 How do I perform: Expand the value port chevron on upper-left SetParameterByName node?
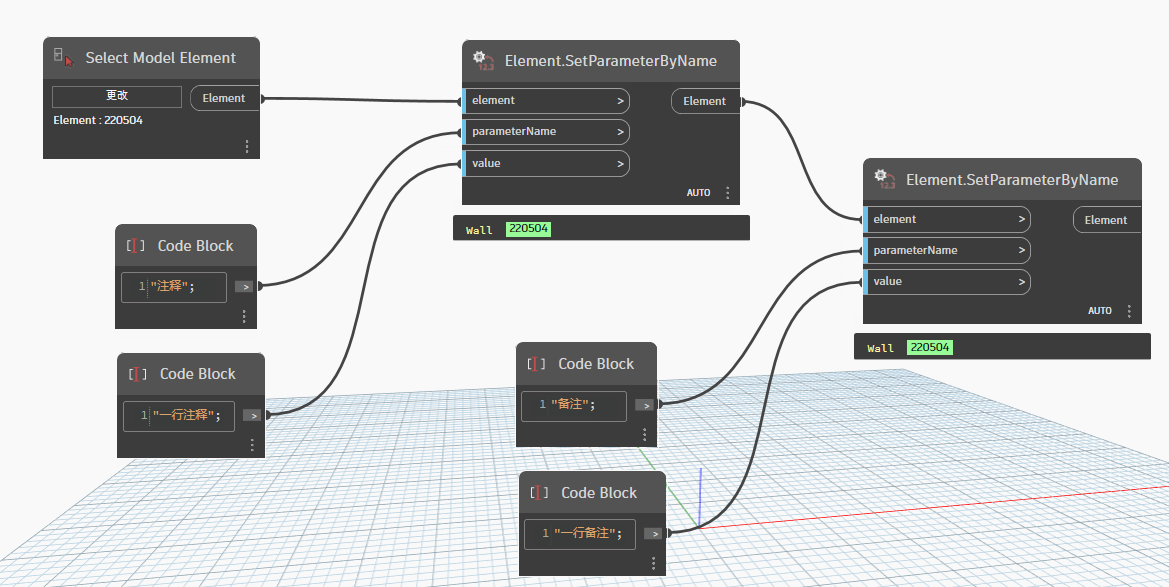coord(620,164)
